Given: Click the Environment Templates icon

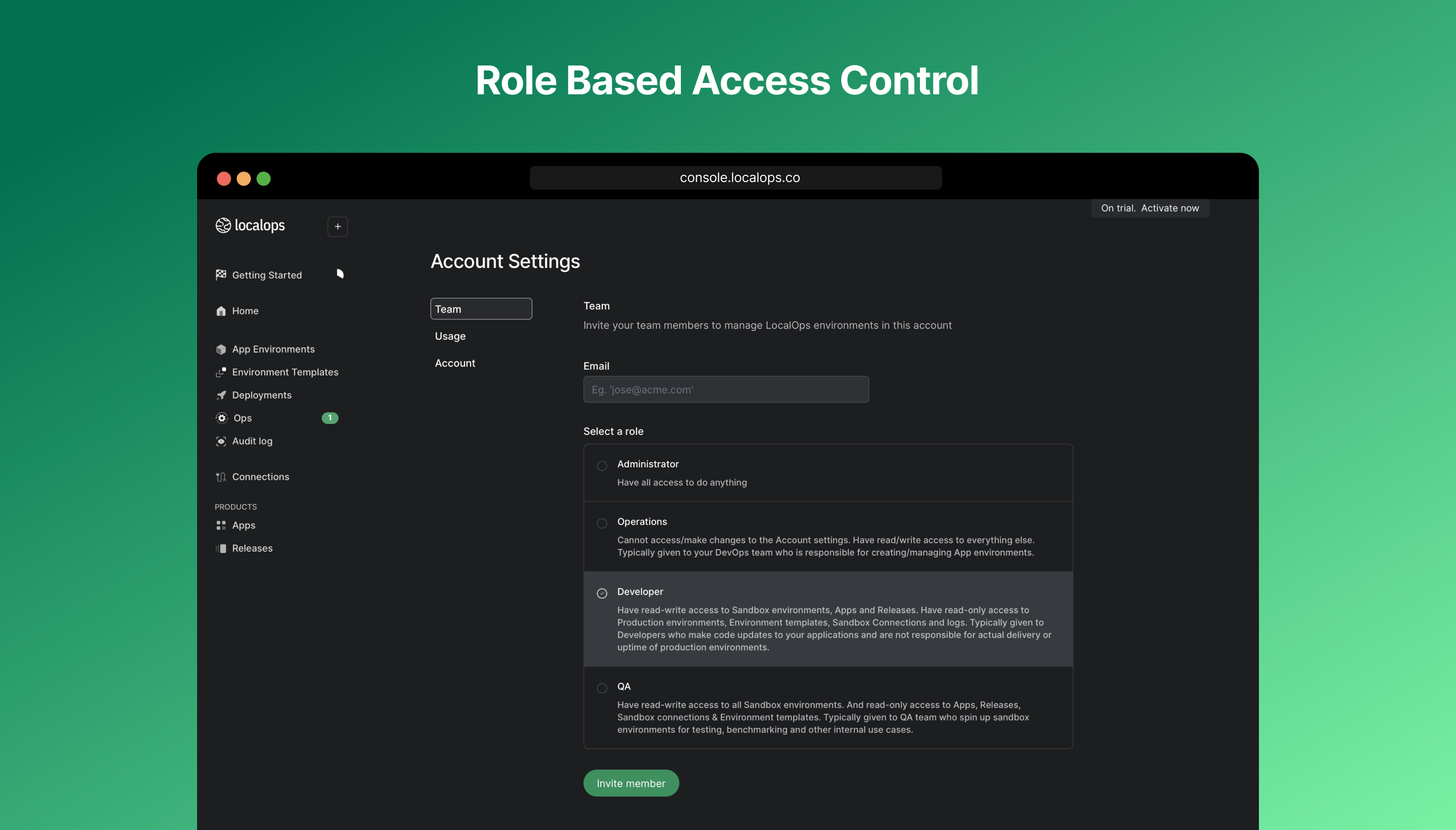Looking at the screenshot, I should tap(221, 372).
